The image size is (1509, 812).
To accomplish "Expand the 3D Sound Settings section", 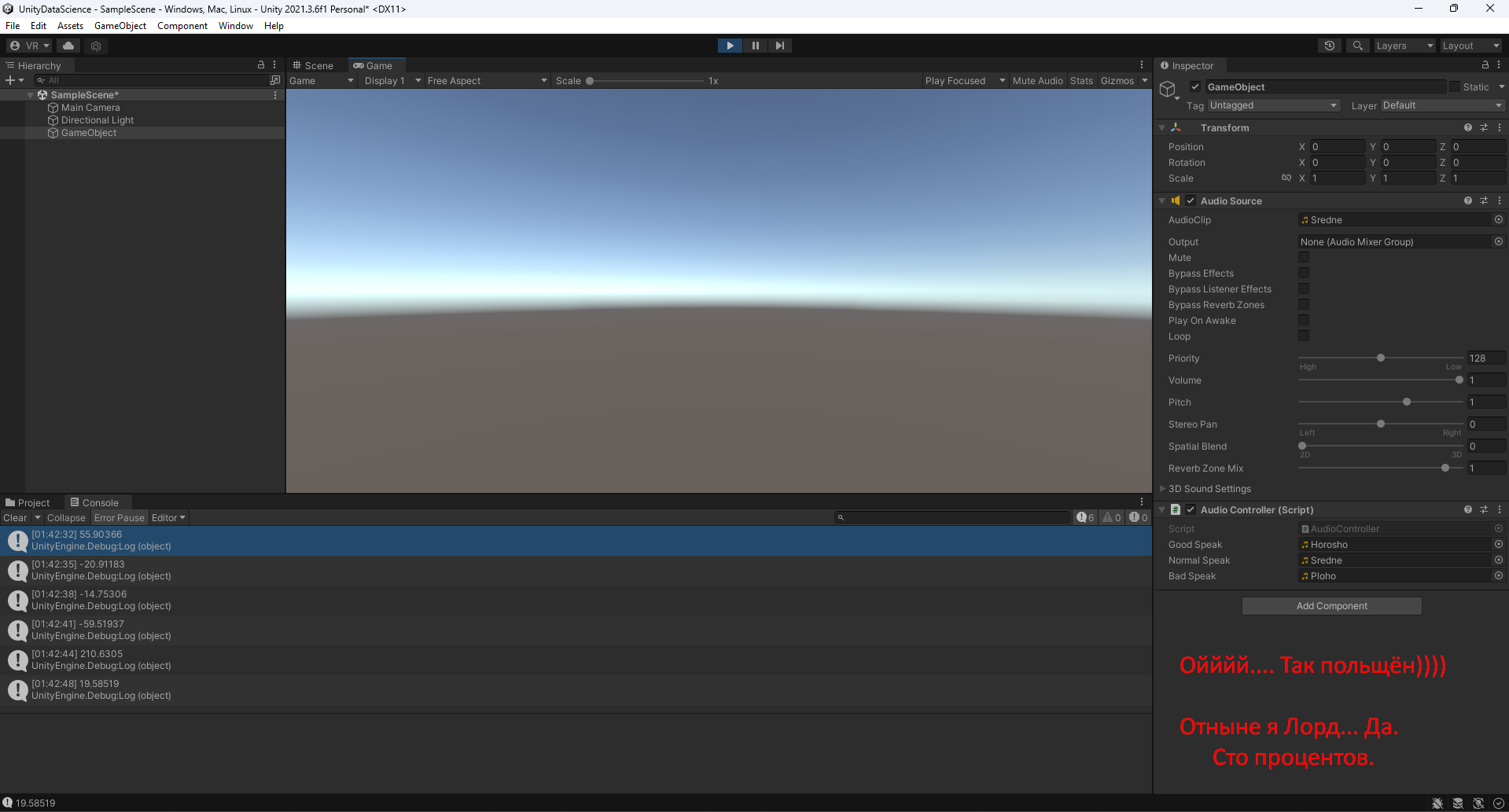I will (x=1162, y=488).
